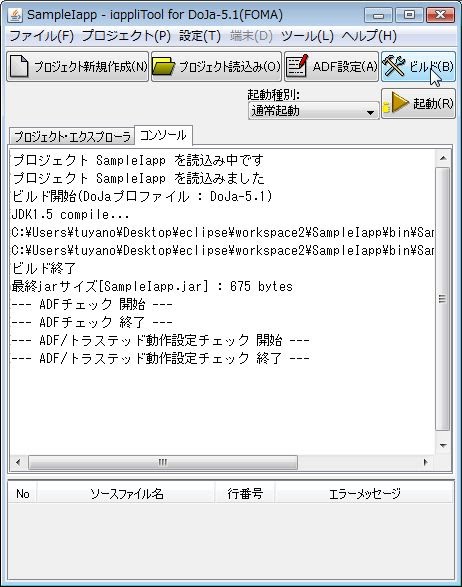Image resolution: width=462 pixels, height=587 pixels.
Task: Click the ADF settings notepad icon
Action: [297, 66]
